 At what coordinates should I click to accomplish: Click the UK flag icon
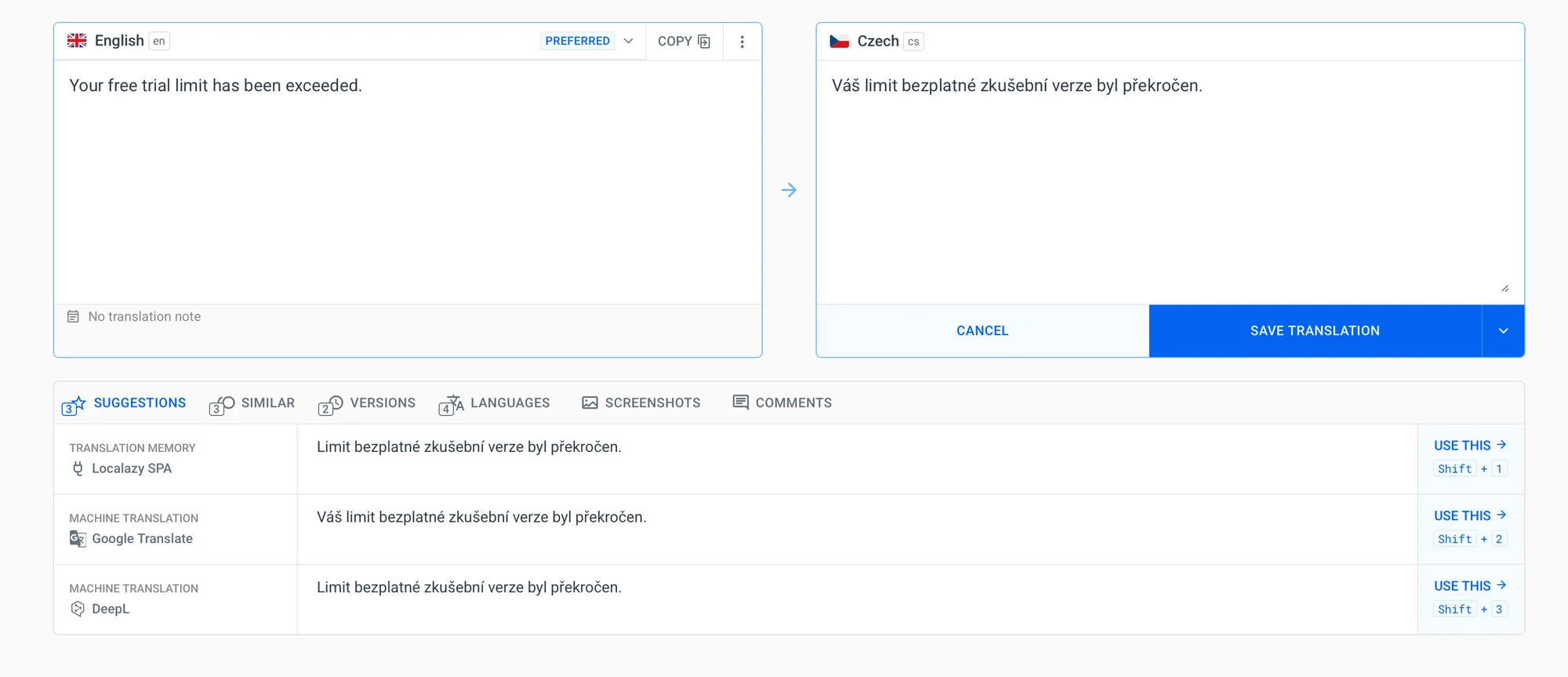[77, 41]
